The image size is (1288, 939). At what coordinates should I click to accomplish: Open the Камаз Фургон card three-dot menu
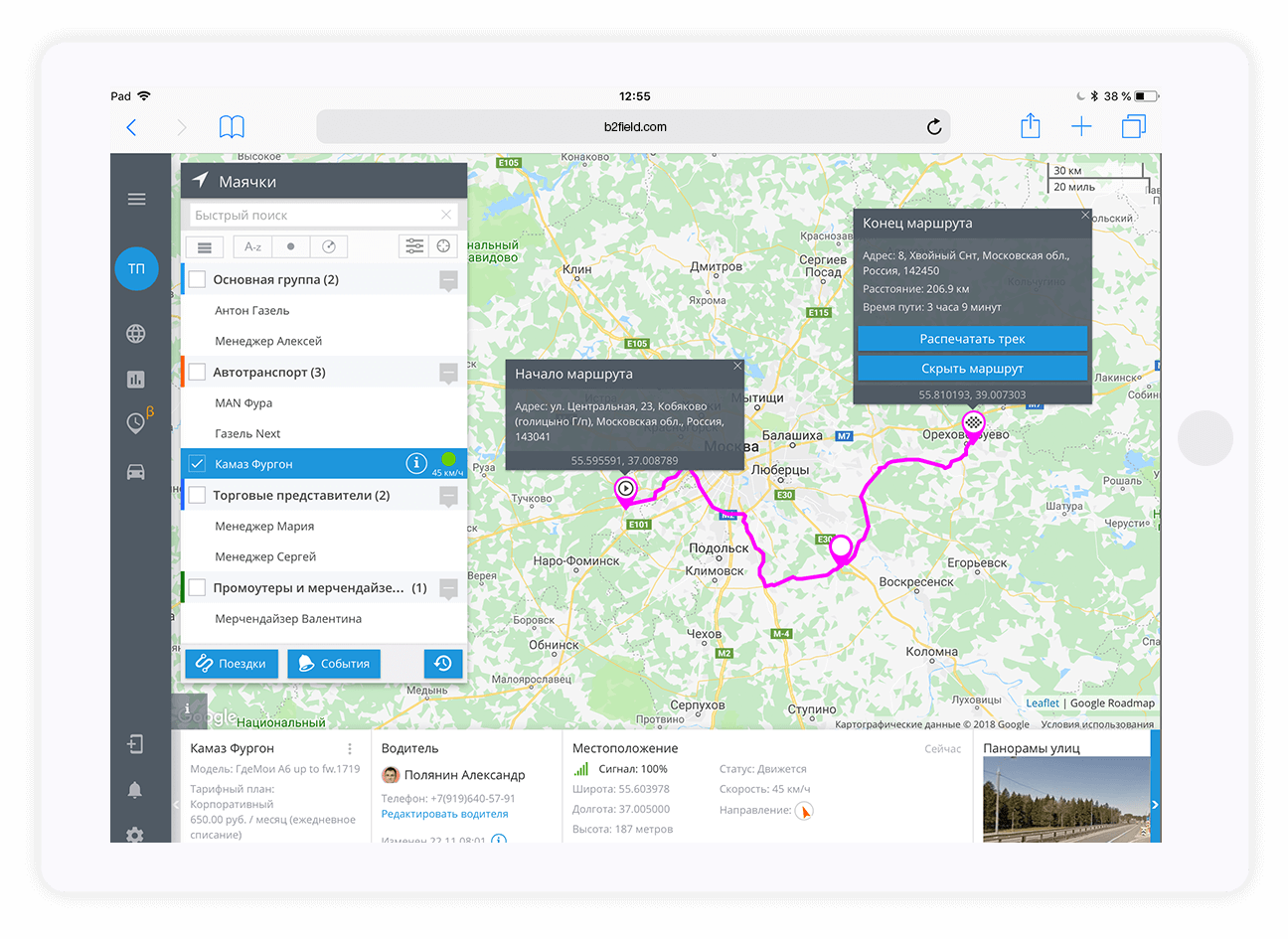coord(350,748)
